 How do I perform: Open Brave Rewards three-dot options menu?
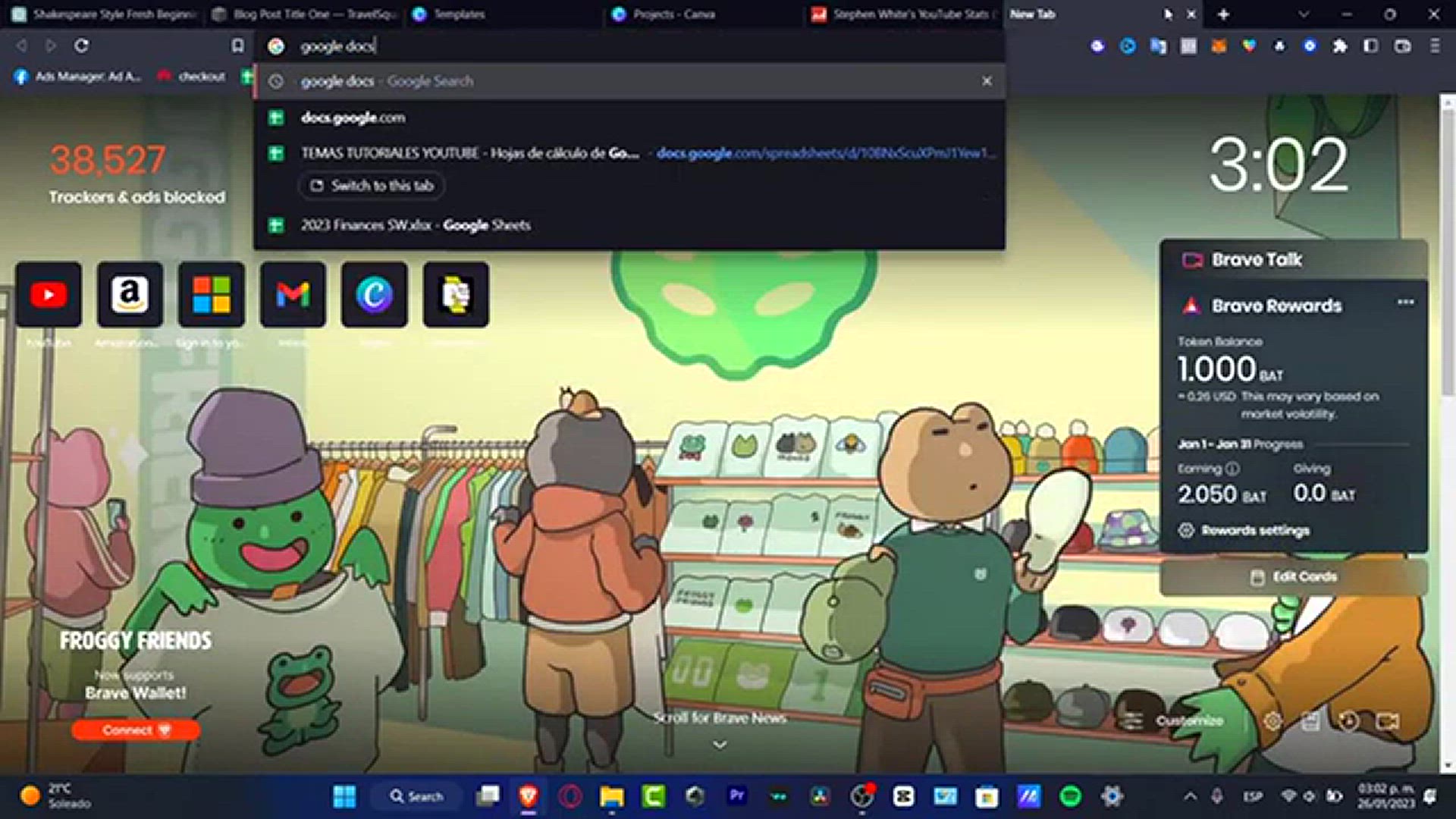(1405, 303)
